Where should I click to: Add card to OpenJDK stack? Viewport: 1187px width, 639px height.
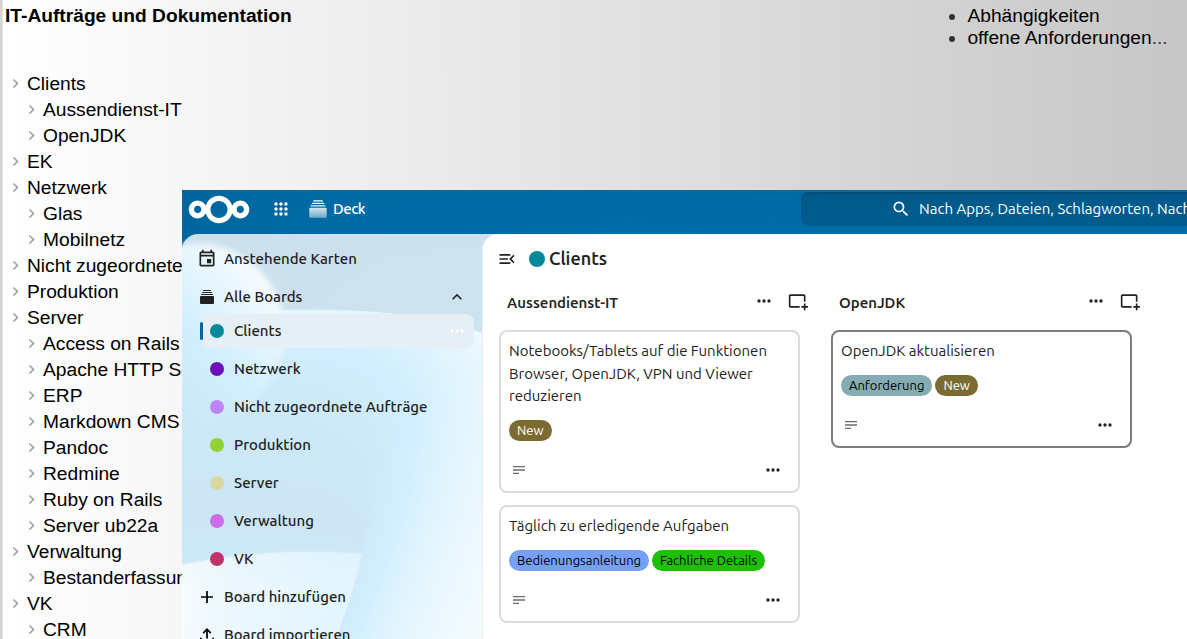point(1130,302)
